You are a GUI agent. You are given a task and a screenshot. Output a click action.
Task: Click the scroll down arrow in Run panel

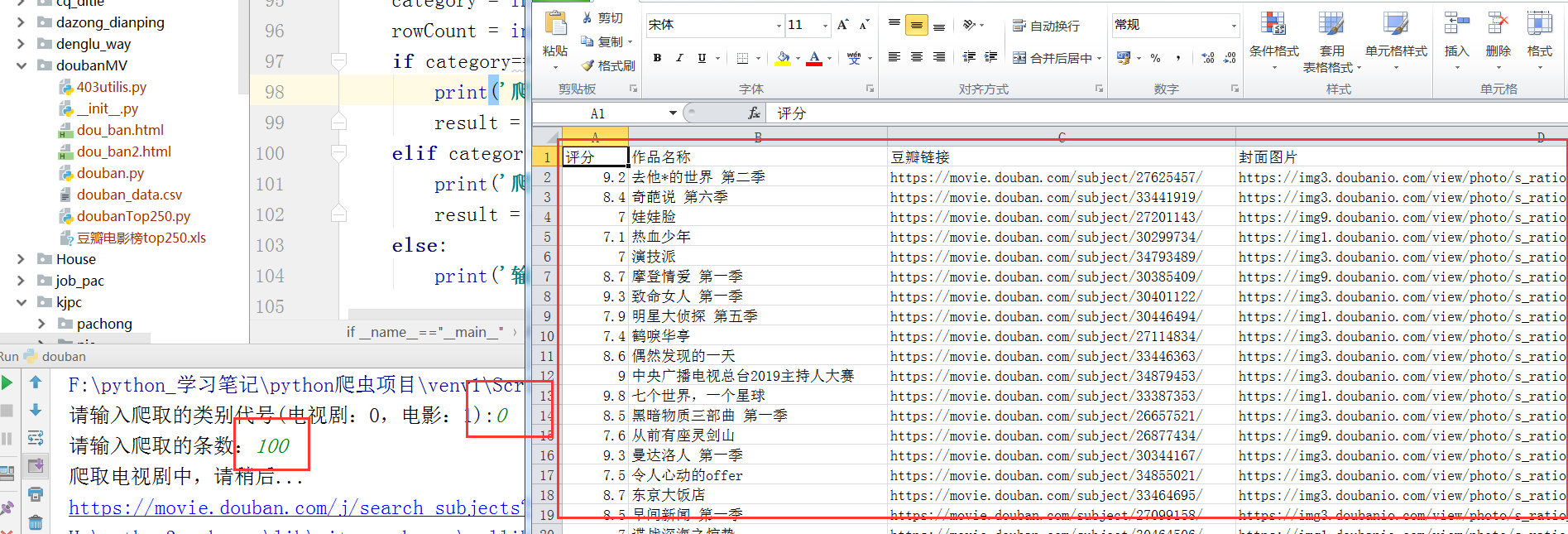click(x=36, y=410)
